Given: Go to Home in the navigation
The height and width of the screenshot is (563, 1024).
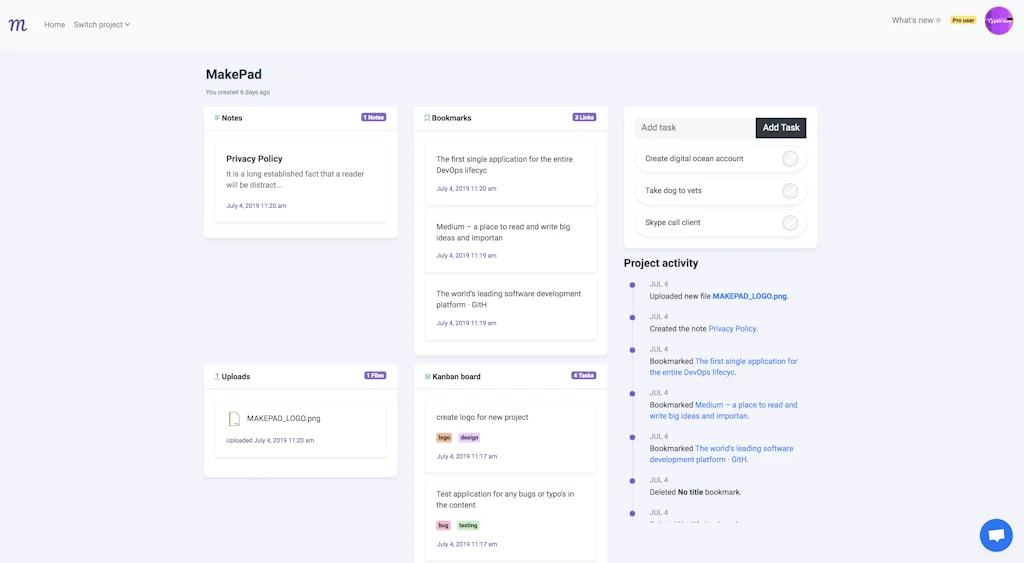Looking at the screenshot, I should 54,25.
